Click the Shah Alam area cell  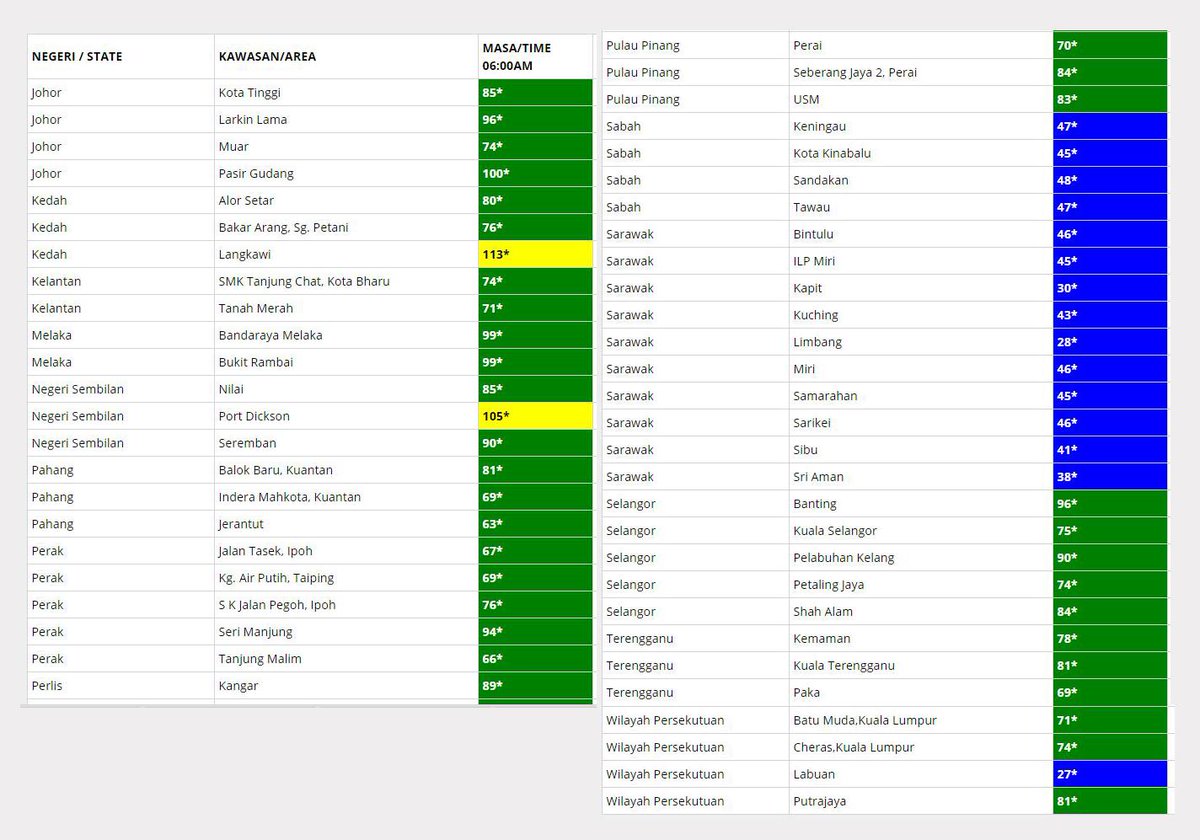921,613
